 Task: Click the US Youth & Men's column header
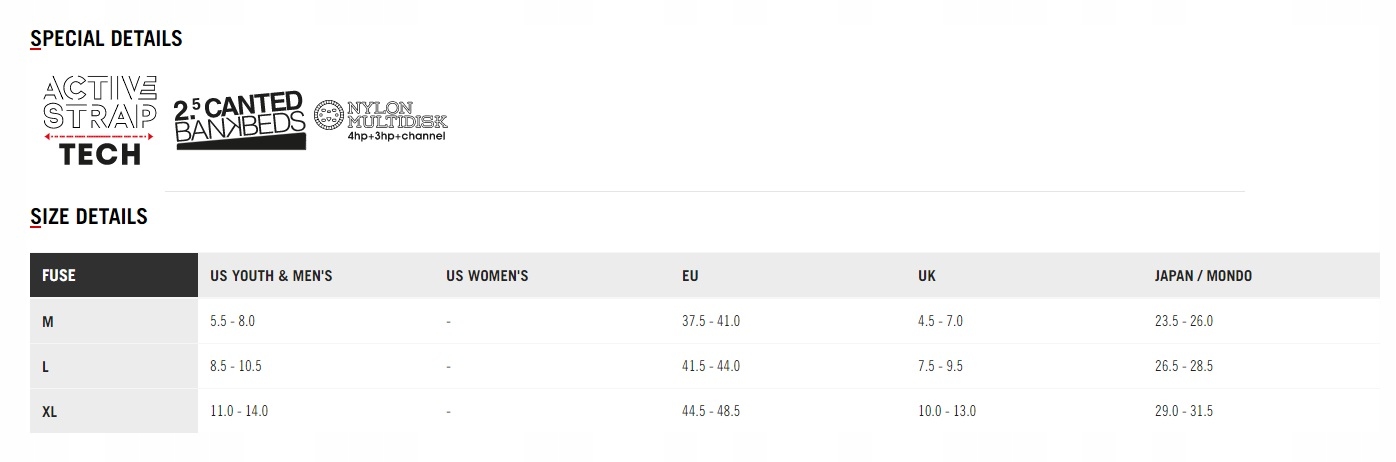[271, 276]
